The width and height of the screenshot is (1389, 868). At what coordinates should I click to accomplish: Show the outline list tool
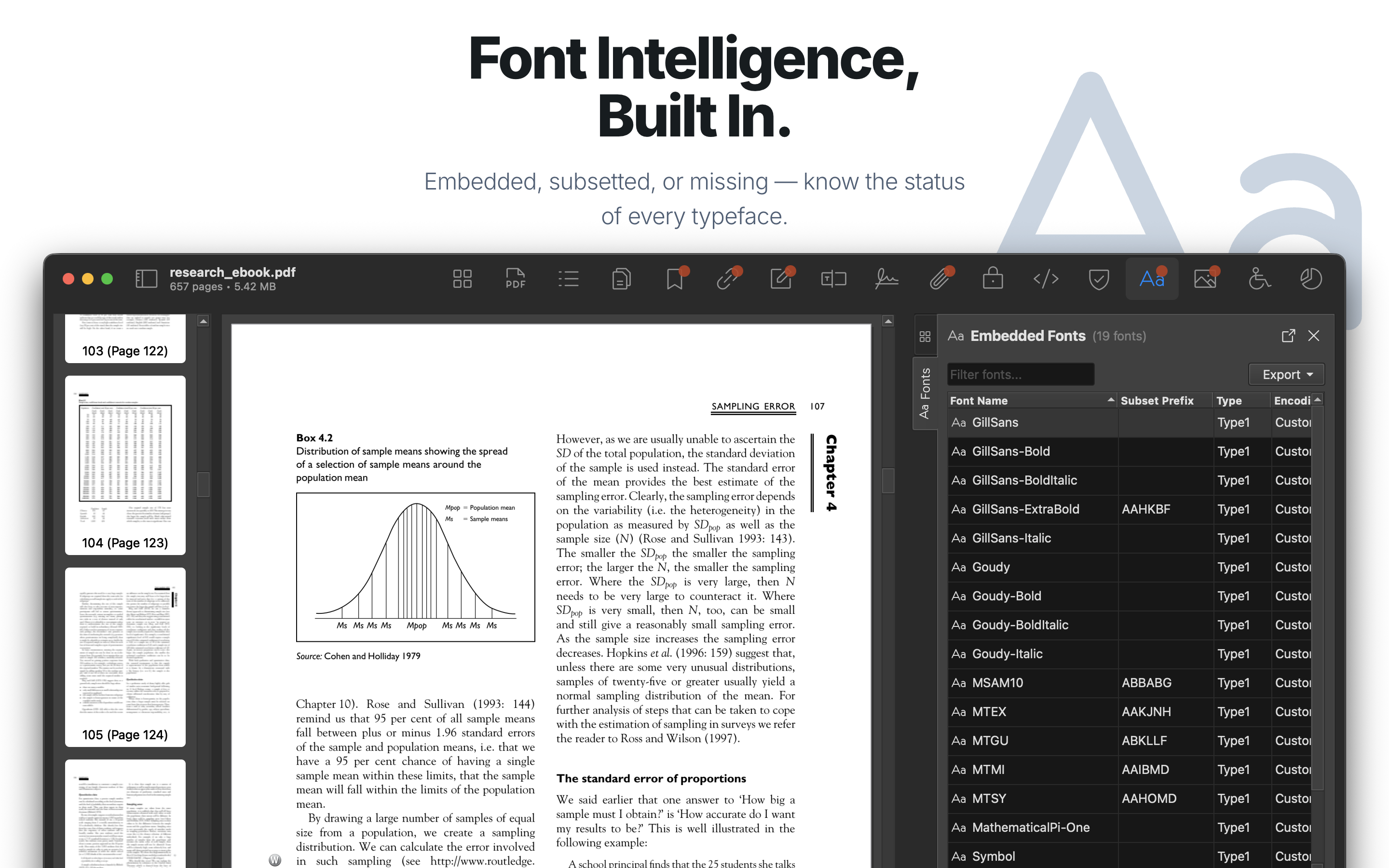tap(568, 279)
